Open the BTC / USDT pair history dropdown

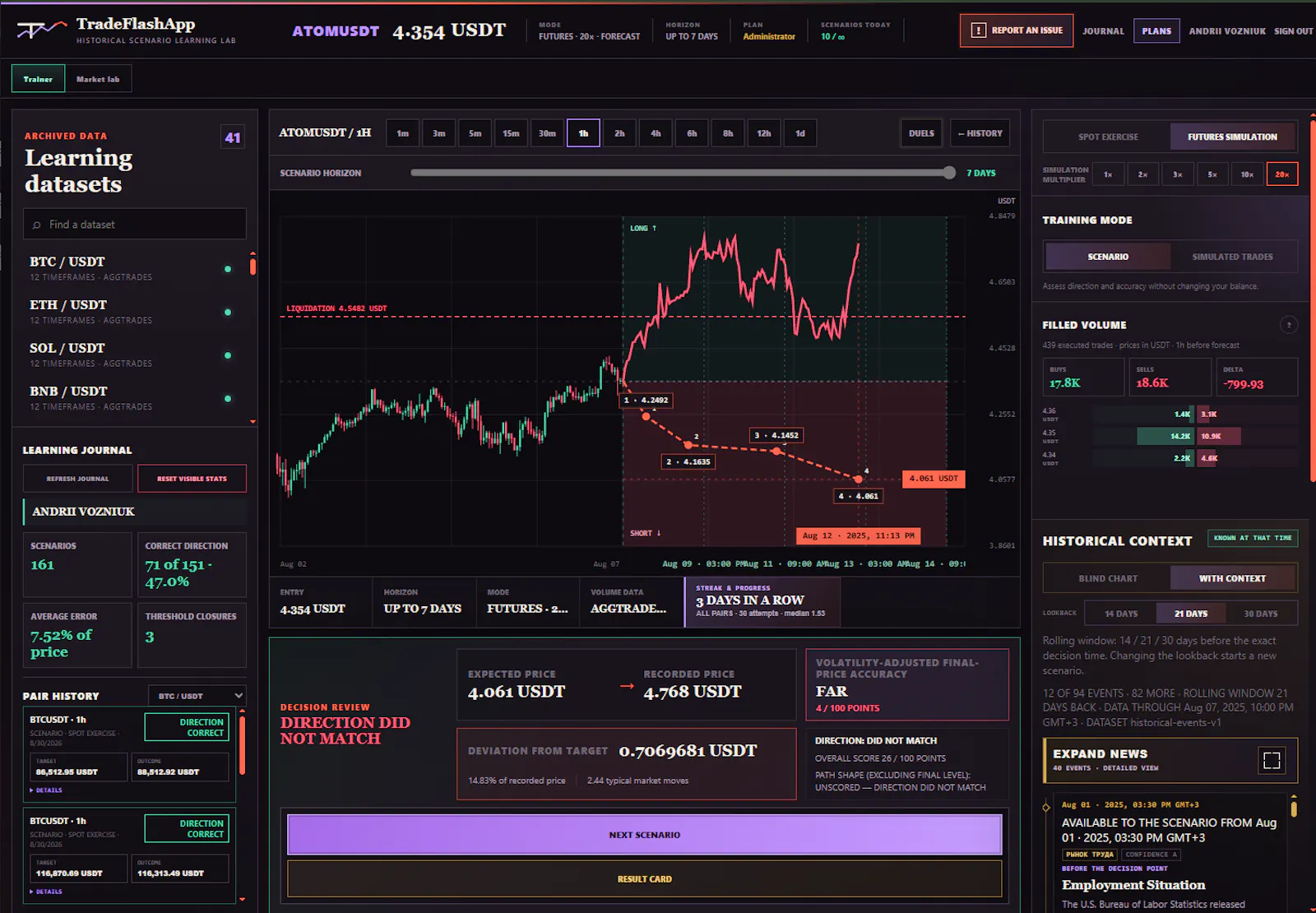pos(197,696)
